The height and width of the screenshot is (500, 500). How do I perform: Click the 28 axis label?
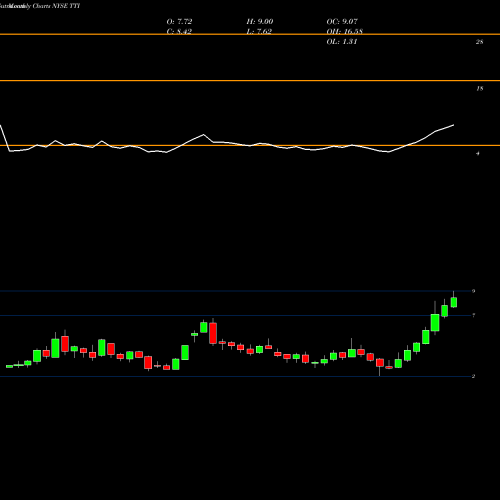click(479, 42)
